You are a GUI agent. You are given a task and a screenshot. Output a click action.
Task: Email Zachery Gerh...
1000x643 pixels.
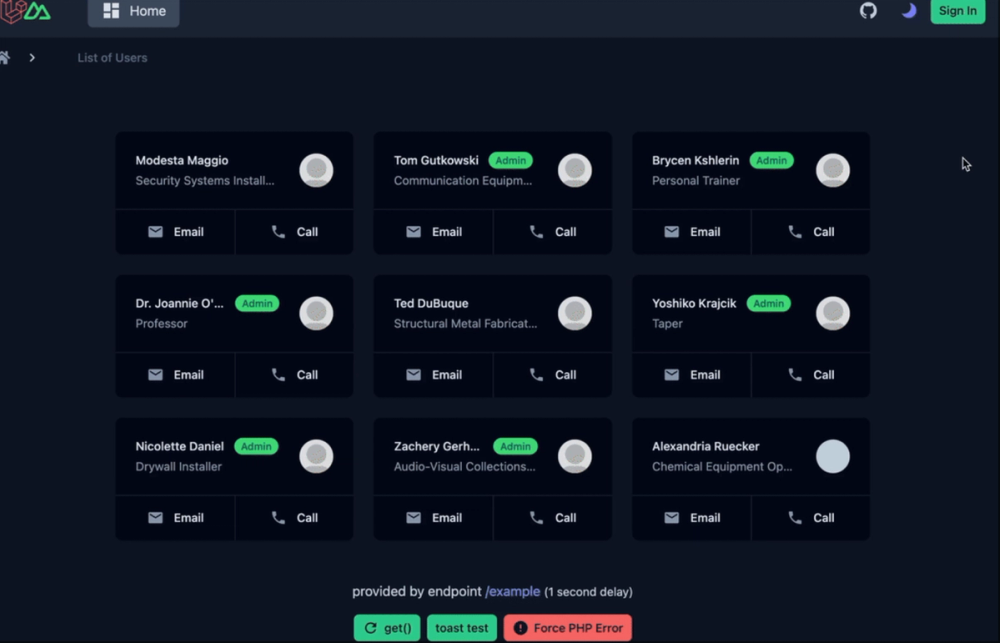434,517
